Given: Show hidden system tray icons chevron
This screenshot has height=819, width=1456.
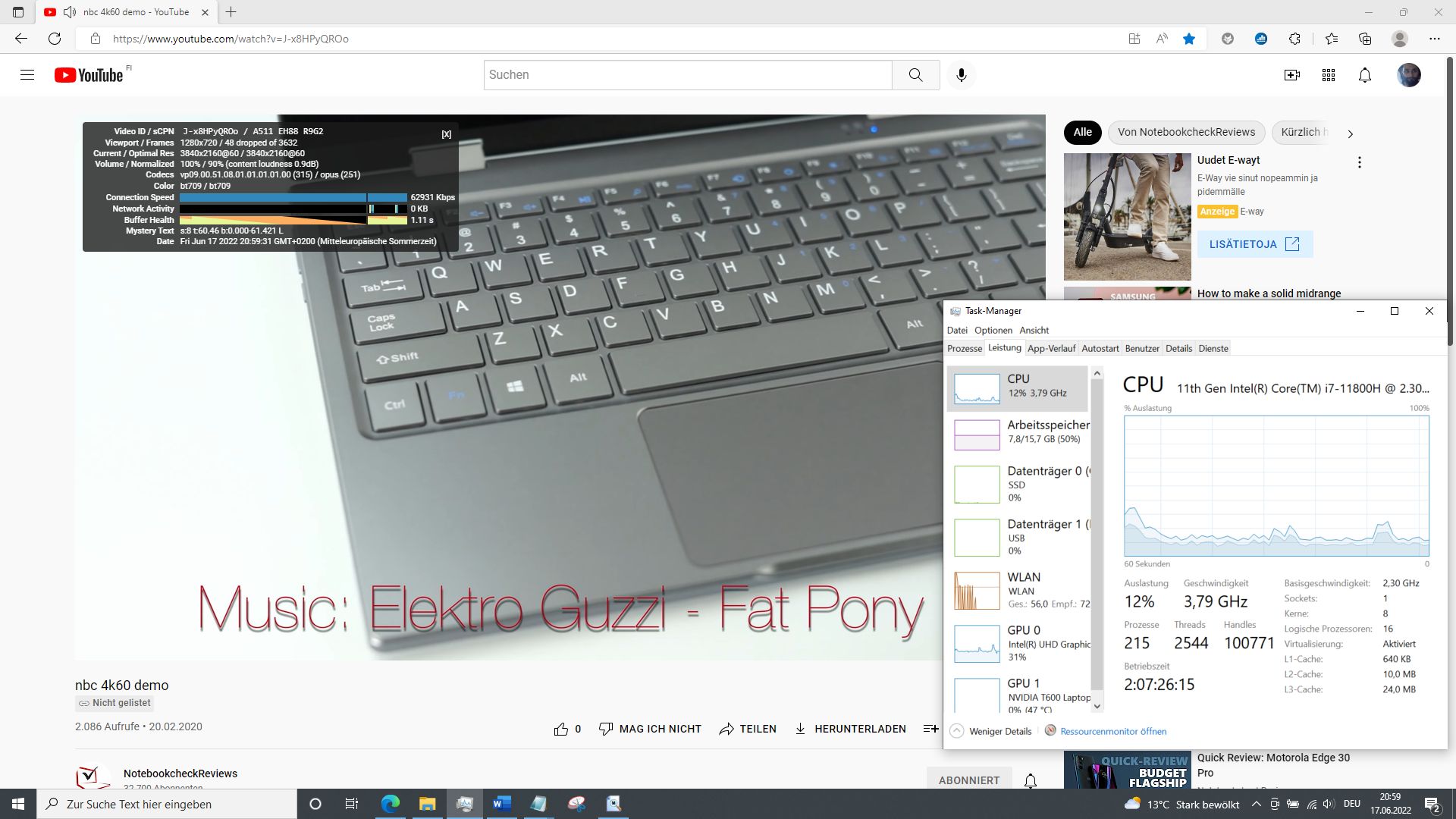Looking at the screenshot, I should coord(1256,804).
